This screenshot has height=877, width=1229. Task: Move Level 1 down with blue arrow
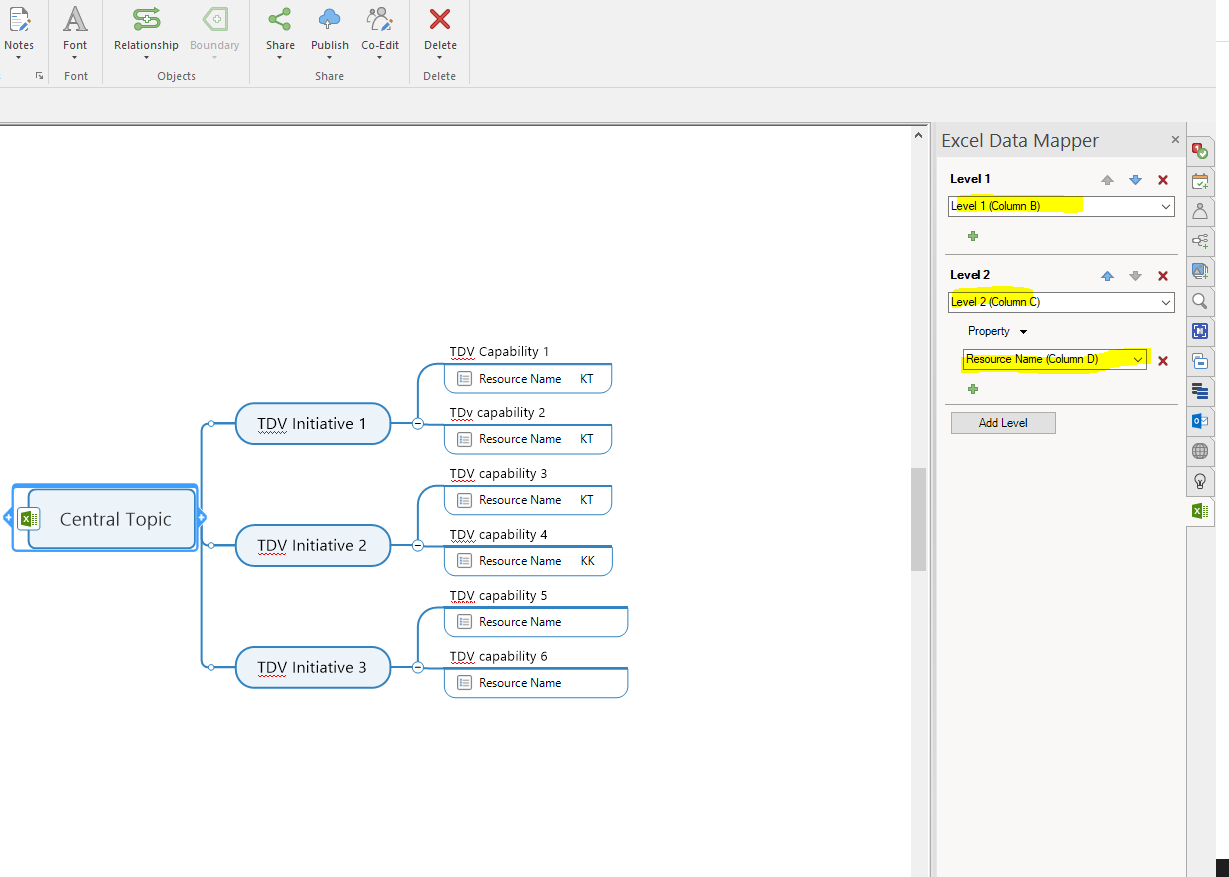[1135, 180]
